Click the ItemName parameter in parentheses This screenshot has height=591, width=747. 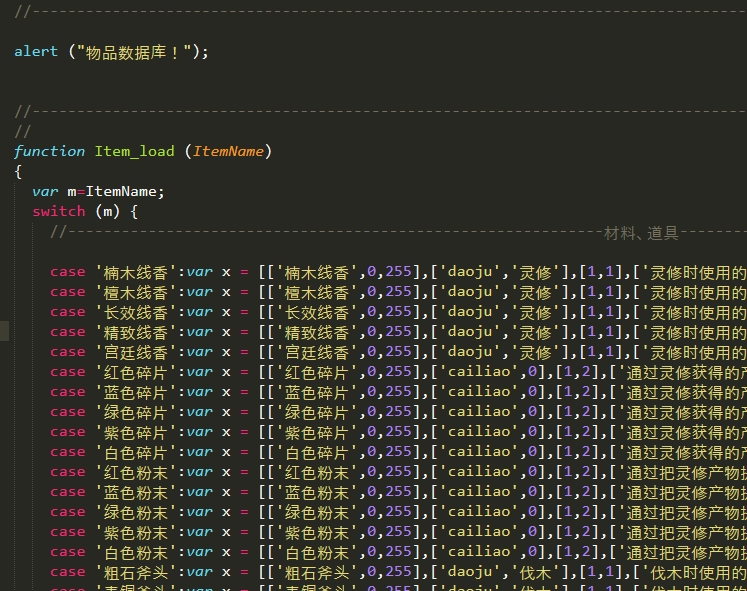click(x=228, y=151)
